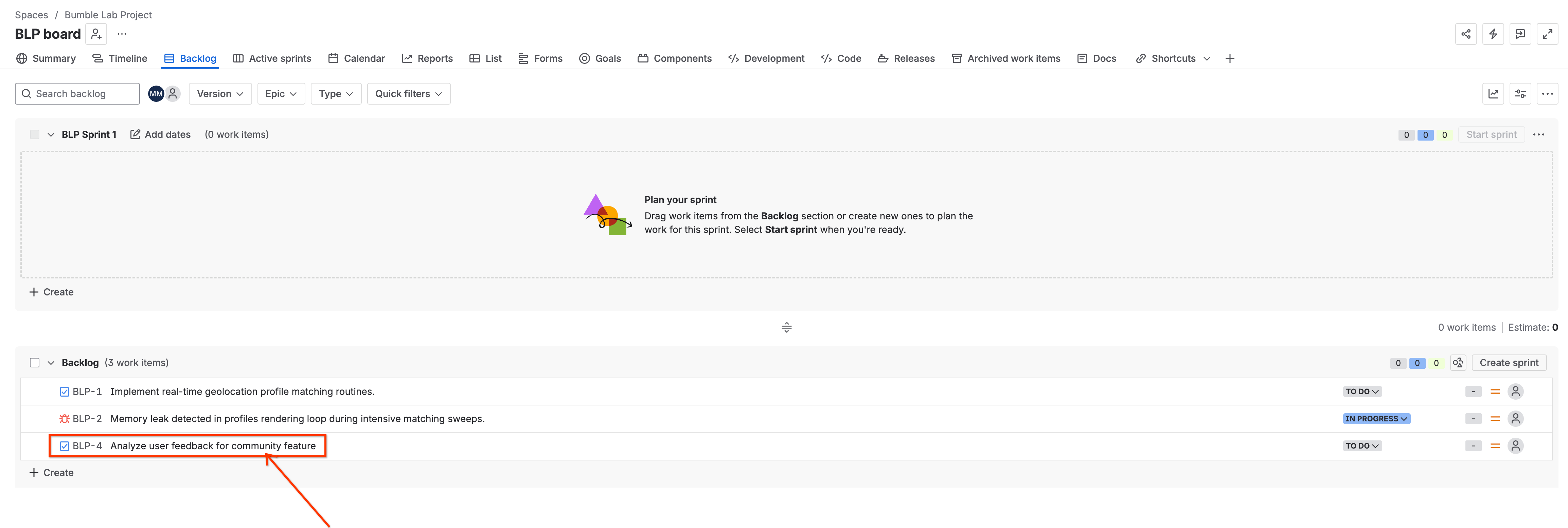
Task: Click the Create sprint button
Action: (1508, 363)
